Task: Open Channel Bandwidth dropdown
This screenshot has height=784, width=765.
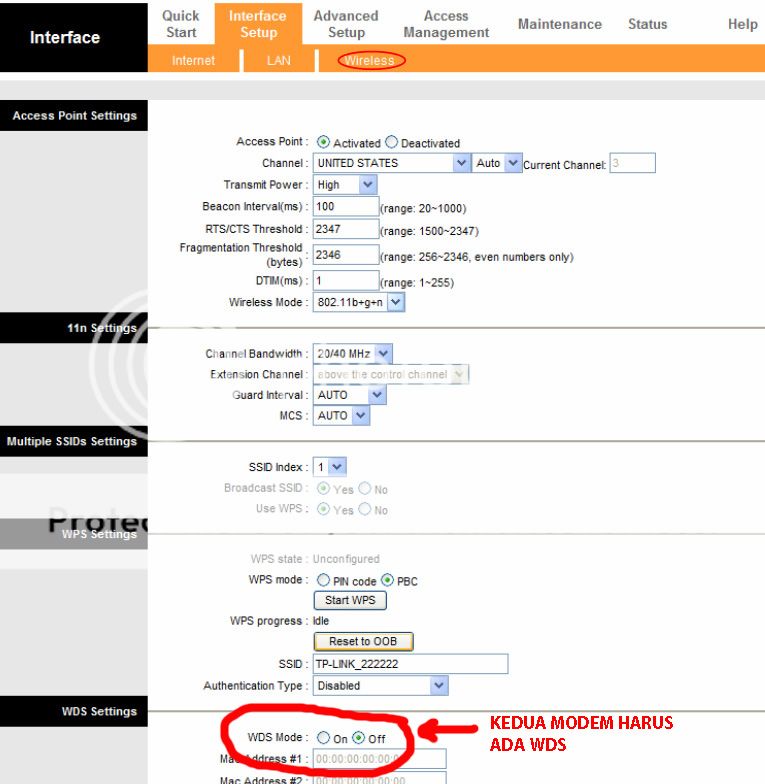Action: 353,353
